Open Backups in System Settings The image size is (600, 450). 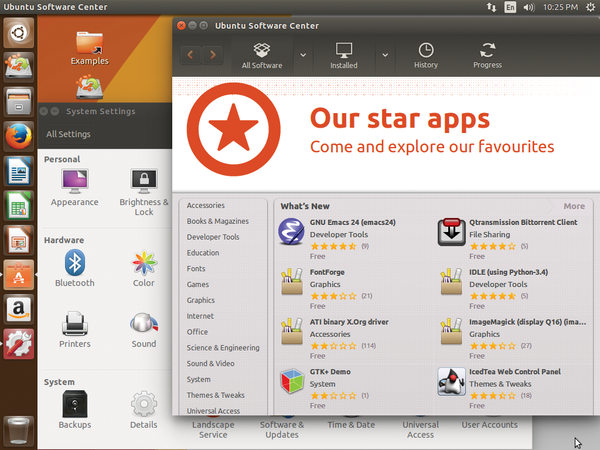coord(75,409)
